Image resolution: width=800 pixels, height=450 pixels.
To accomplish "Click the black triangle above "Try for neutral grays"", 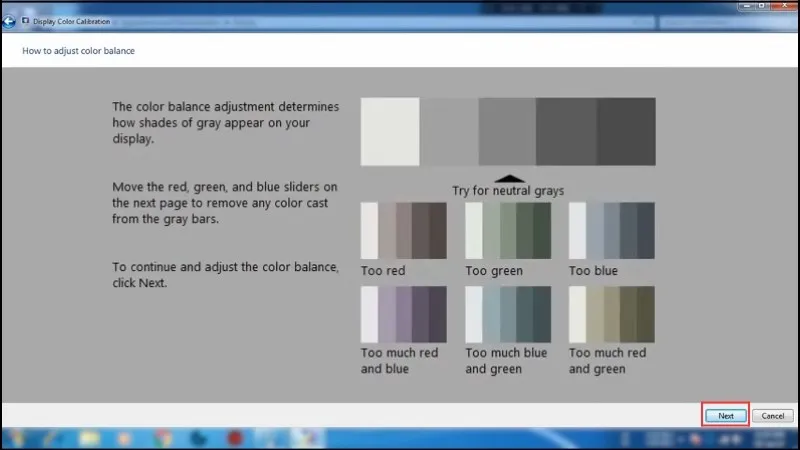I will click(507, 176).
